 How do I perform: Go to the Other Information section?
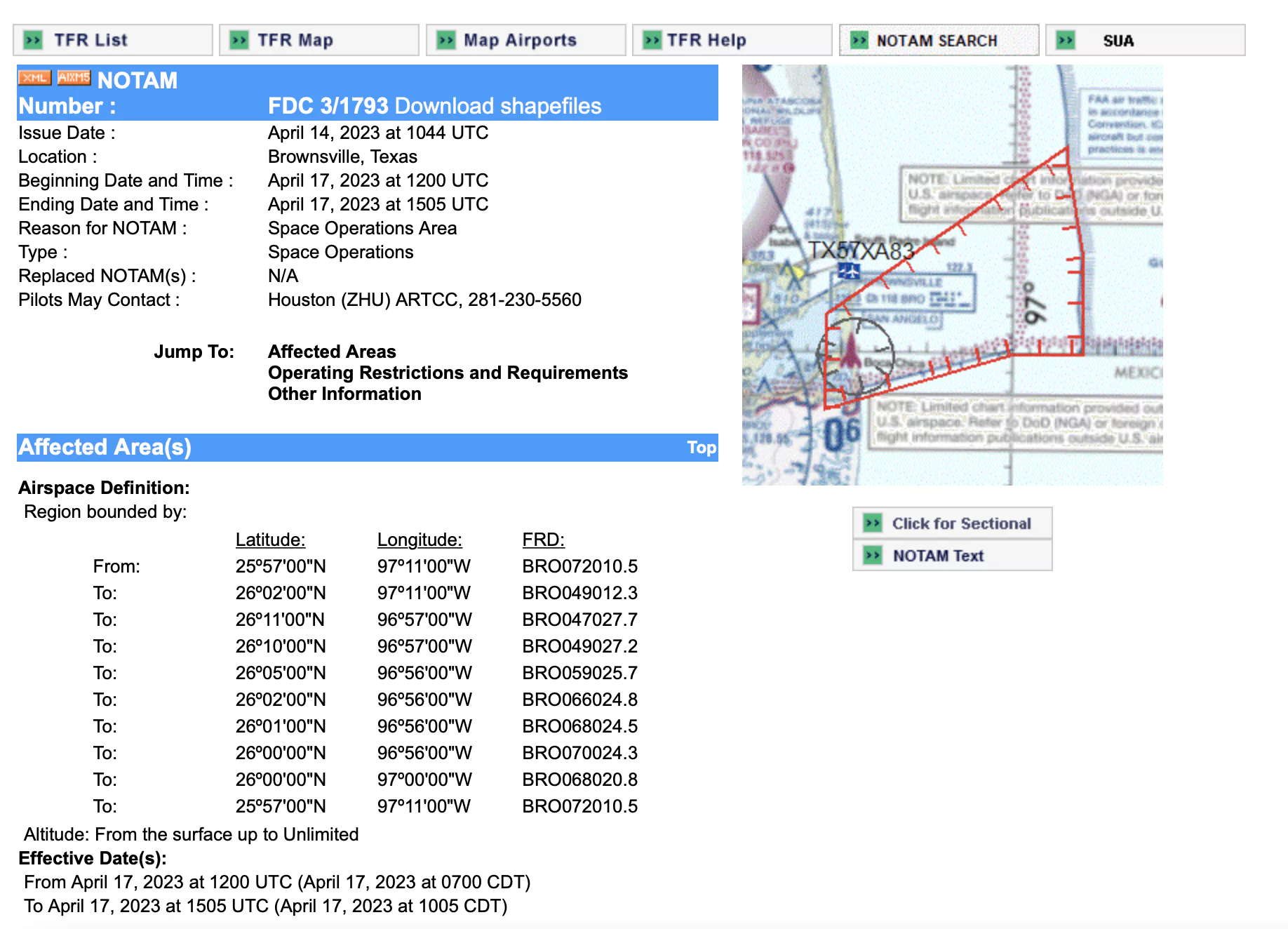(344, 394)
